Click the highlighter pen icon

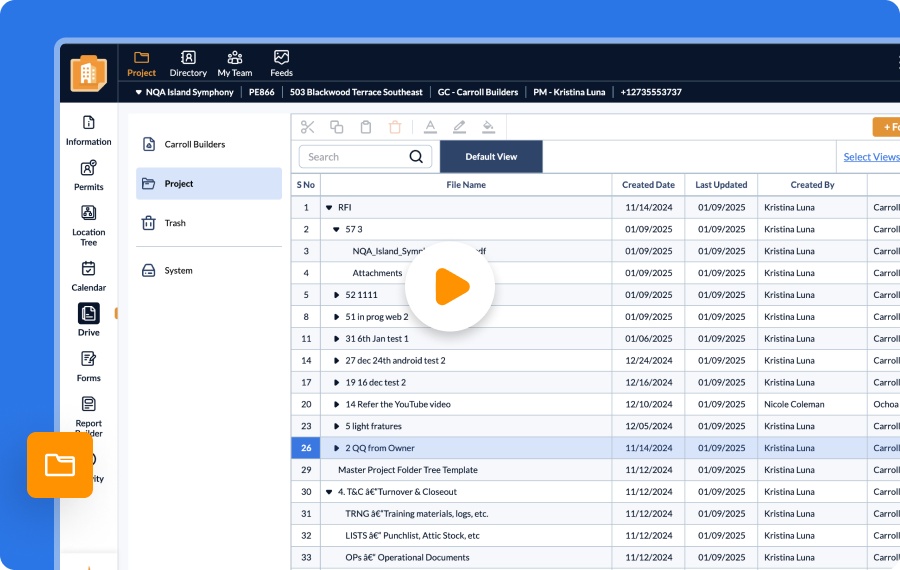459,127
